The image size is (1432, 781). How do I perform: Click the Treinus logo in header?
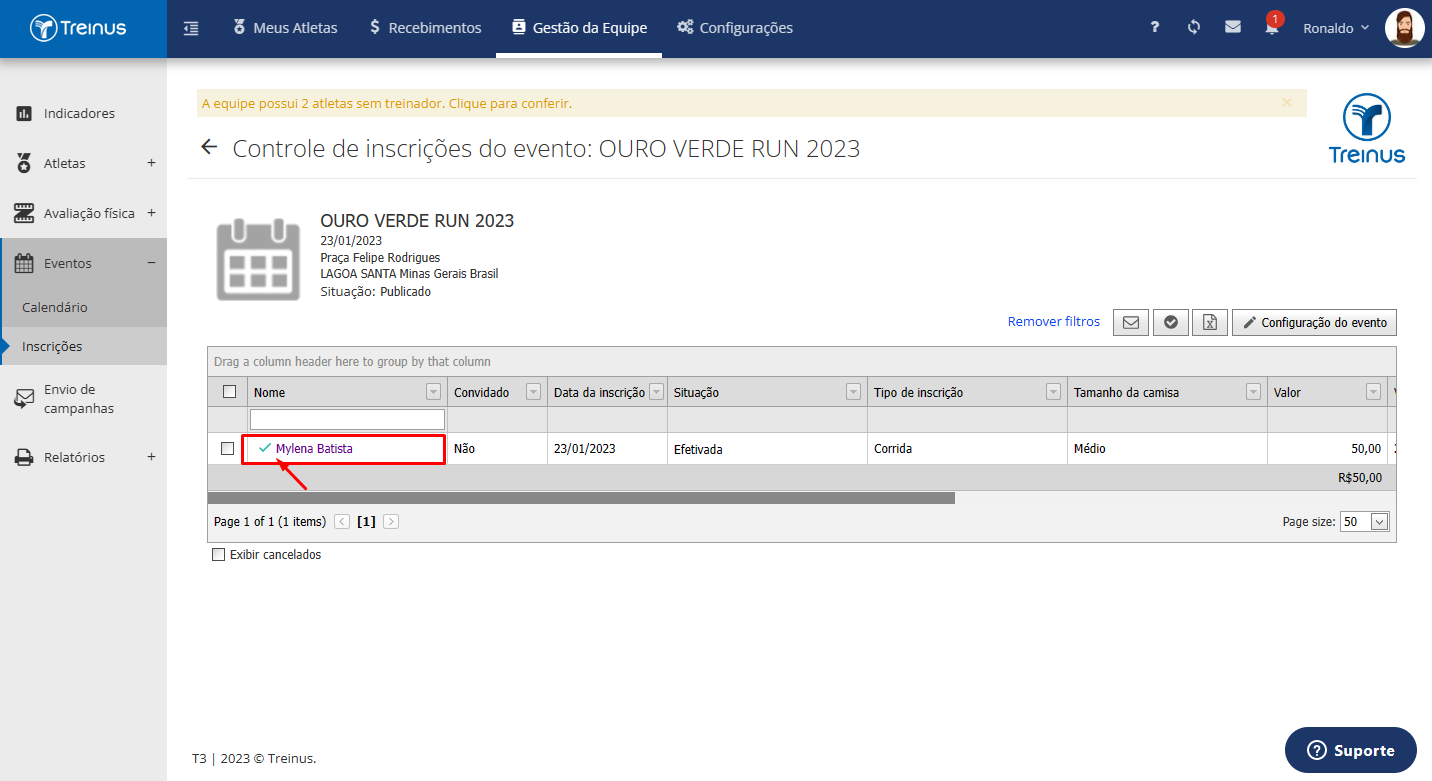(x=78, y=28)
